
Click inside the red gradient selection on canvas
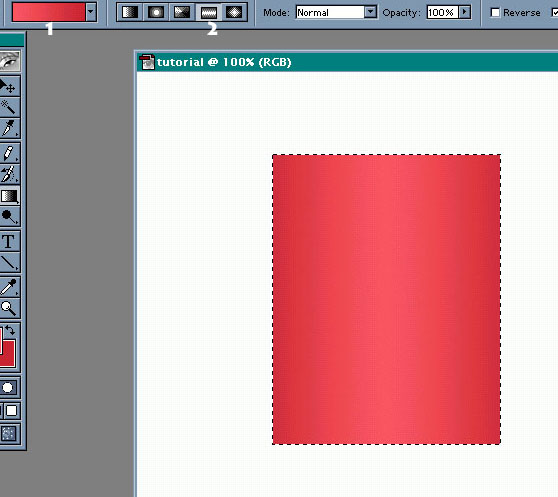(x=386, y=299)
